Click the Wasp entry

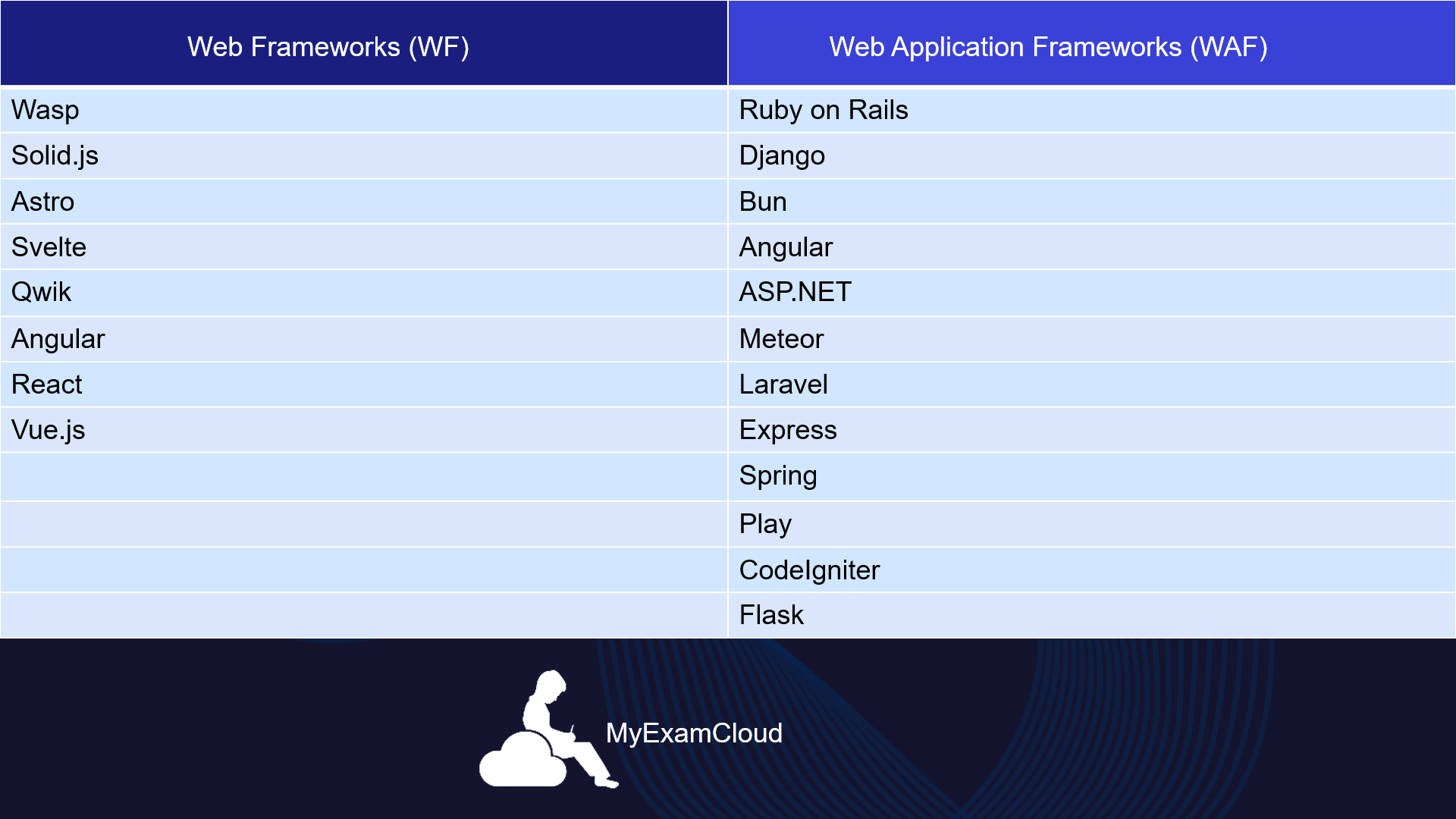click(x=45, y=110)
